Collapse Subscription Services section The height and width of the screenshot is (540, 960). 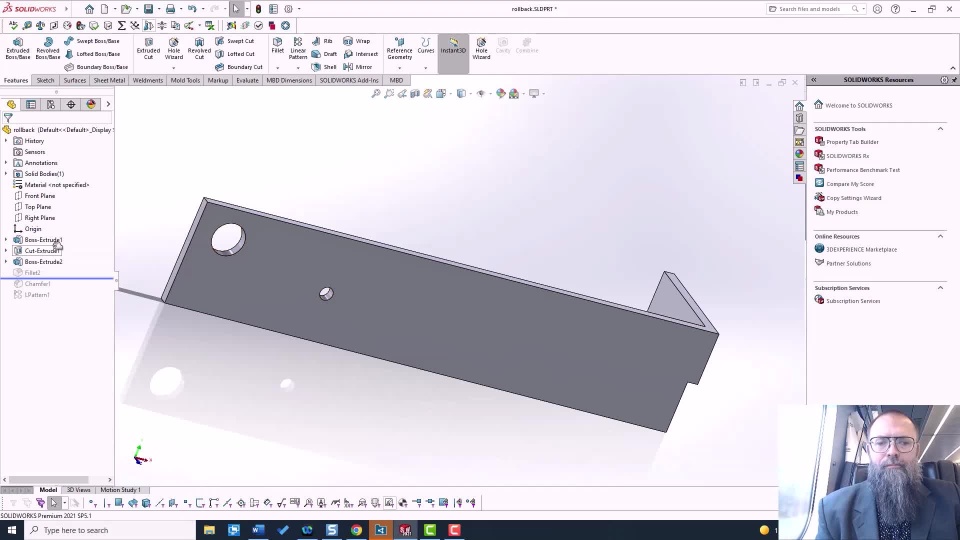coord(940,288)
